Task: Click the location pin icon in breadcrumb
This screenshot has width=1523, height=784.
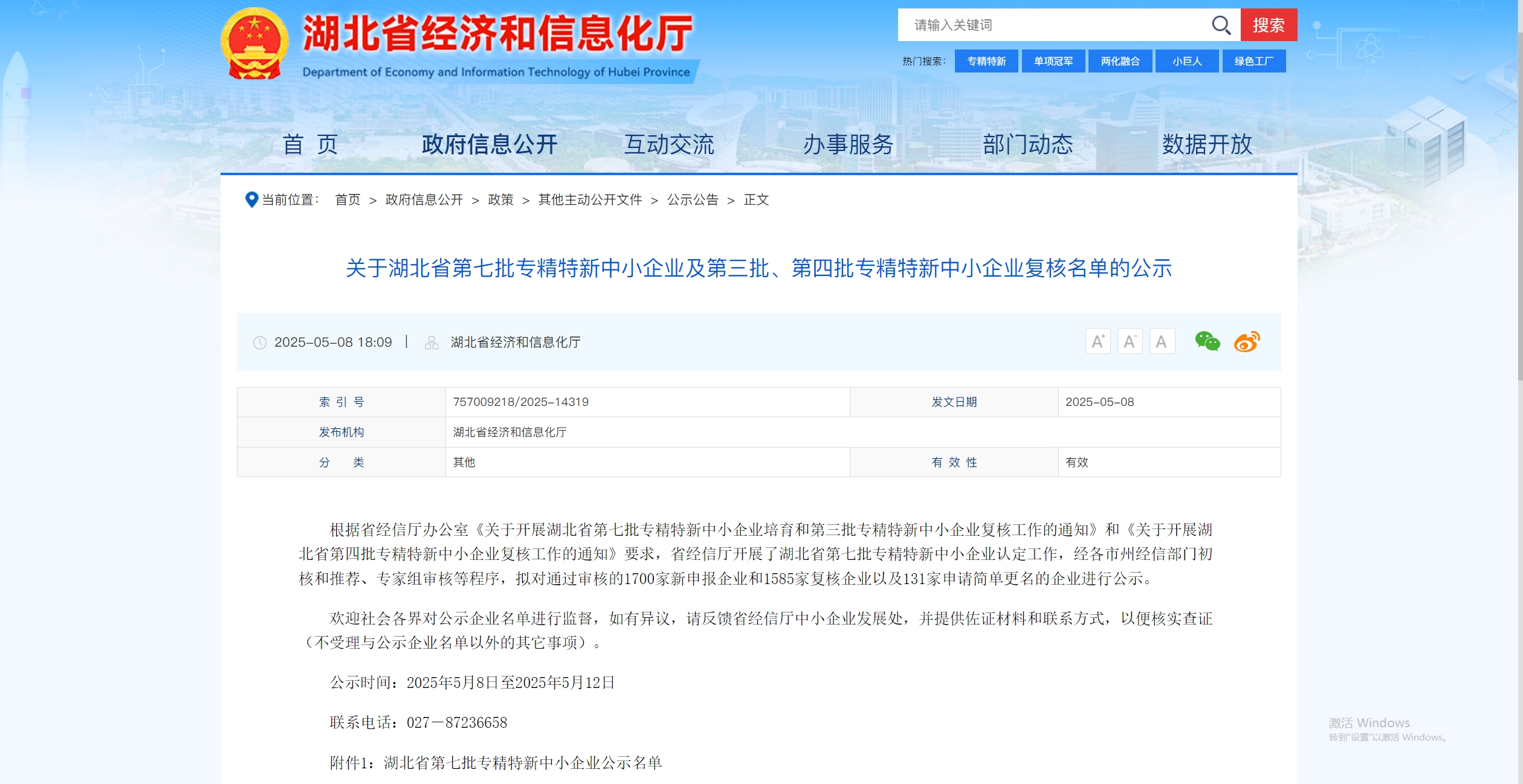Action: click(251, 199)
